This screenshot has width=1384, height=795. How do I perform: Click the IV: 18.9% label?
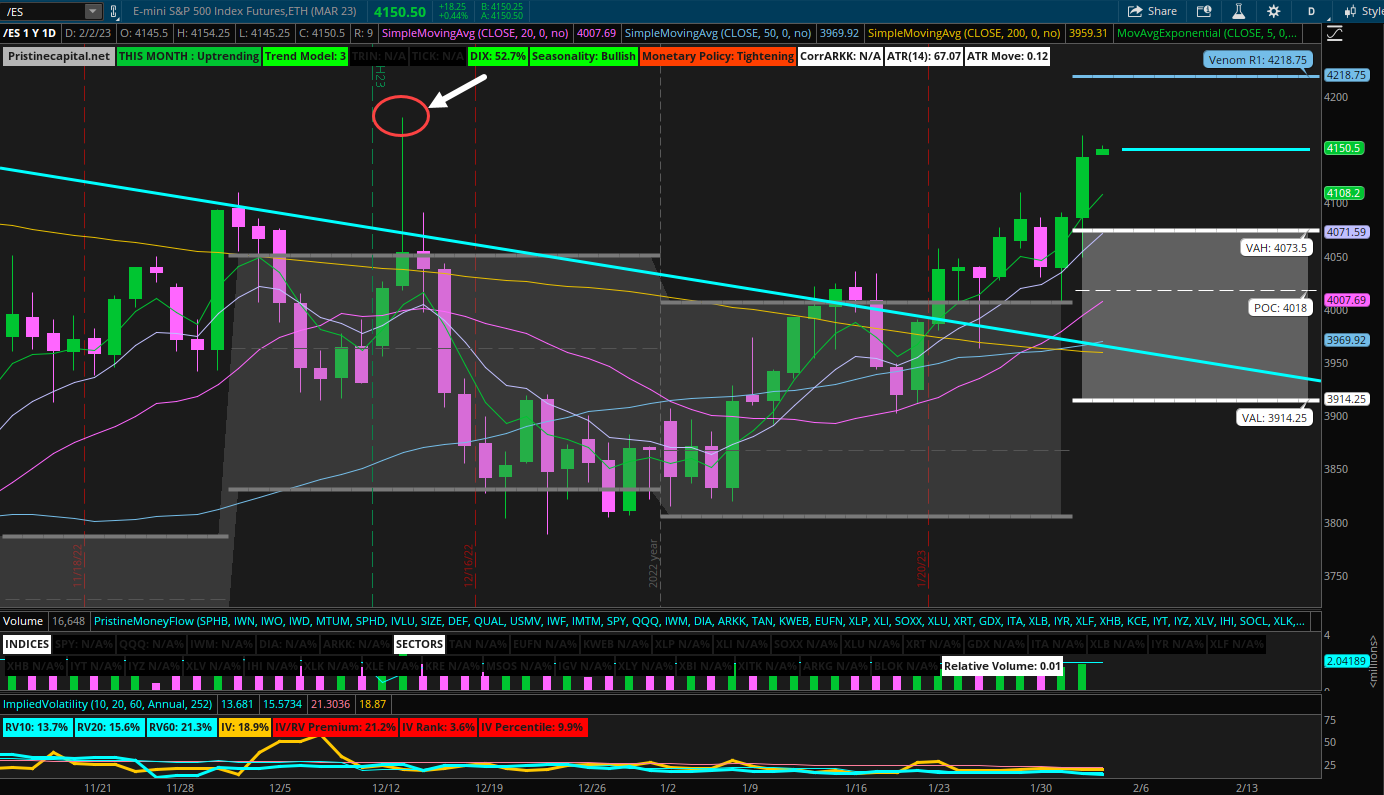(x=244, y=727)
